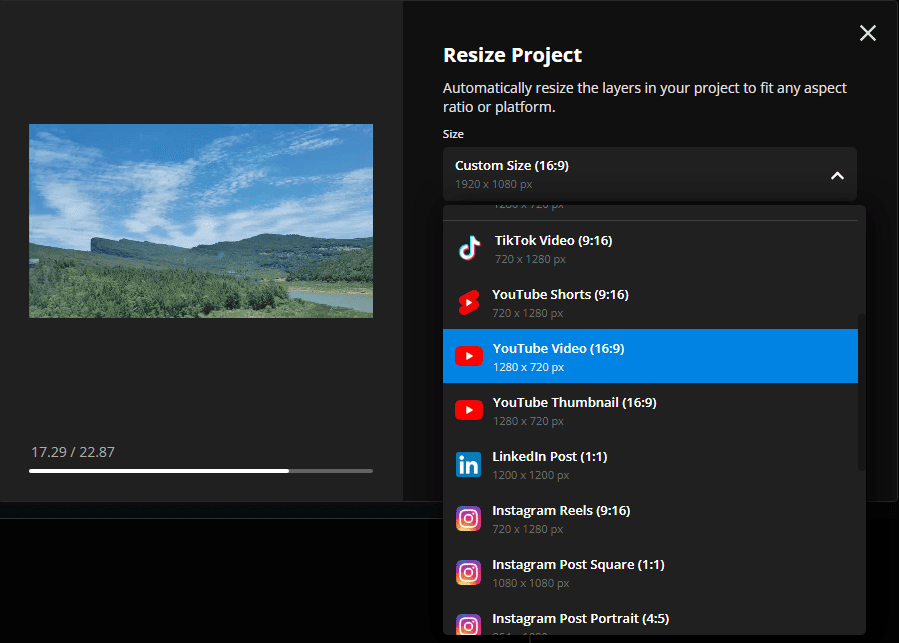Open the Custom Size (16:9) selector

pyautogui.click(x=650, y=174)
